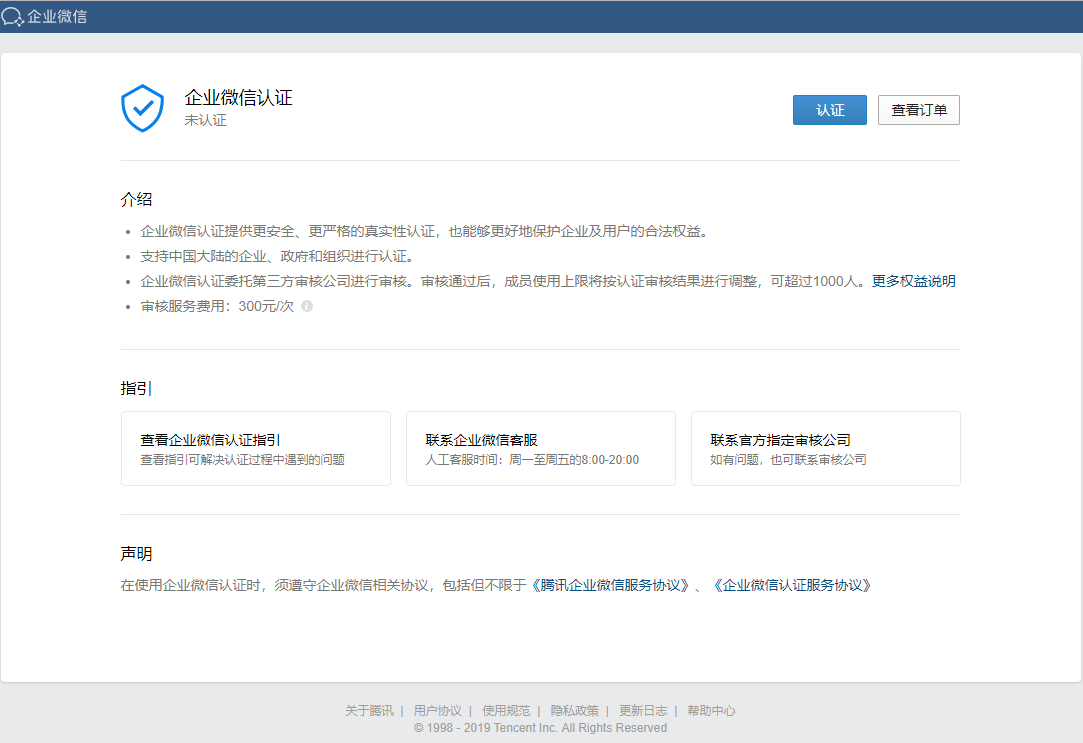Click the 企业微信 speech bubble logo icon

[x=14, y=16]
